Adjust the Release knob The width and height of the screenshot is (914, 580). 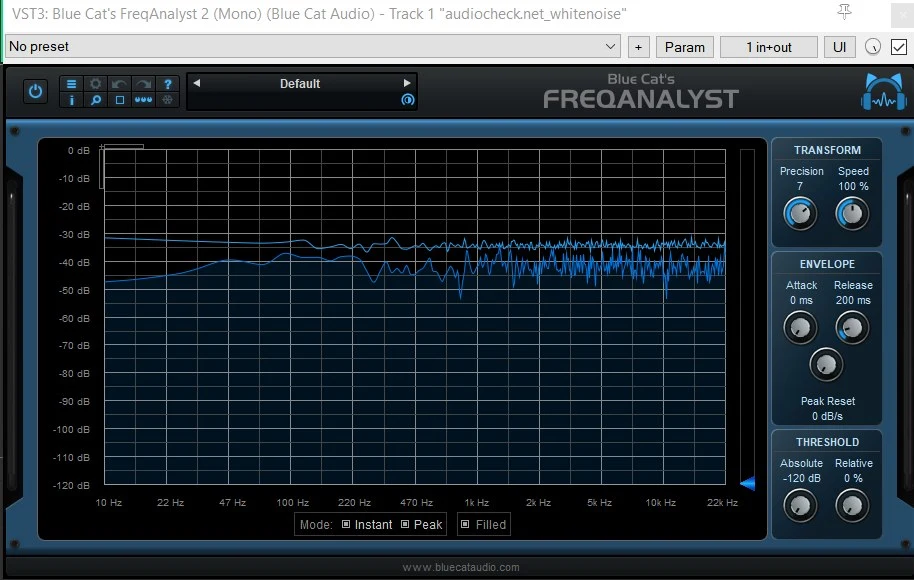point(852,327)
